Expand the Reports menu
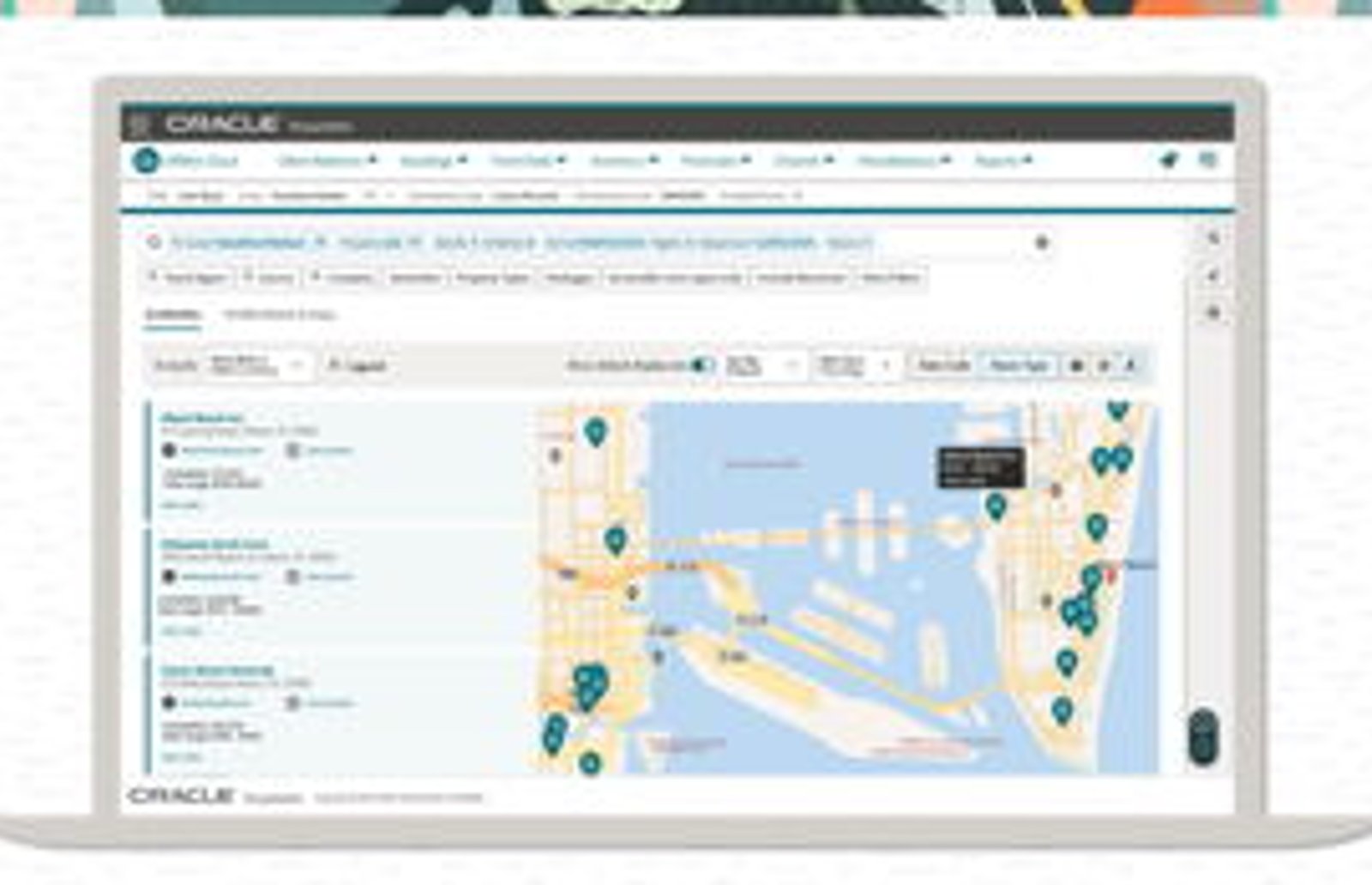The height and width of the screenshot is (885, 1372). [x=1003, y=160]
